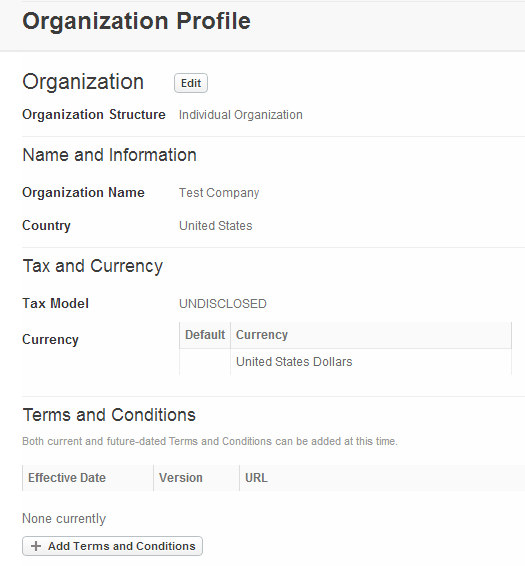Select the Individual Organization value text
Image resolution: width=525 pixels, height=566 pixels.
241,115
